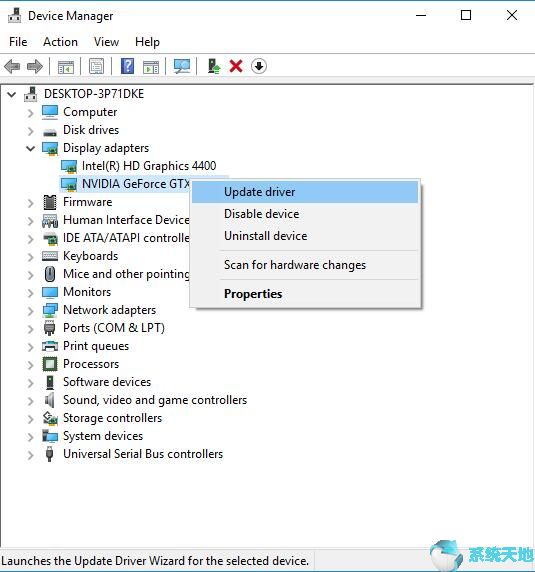Image resolution: width=535 pixels, height=572 pixels.
Task: Collapse the Display adapters category arrow
Action: tap(31, 148)
